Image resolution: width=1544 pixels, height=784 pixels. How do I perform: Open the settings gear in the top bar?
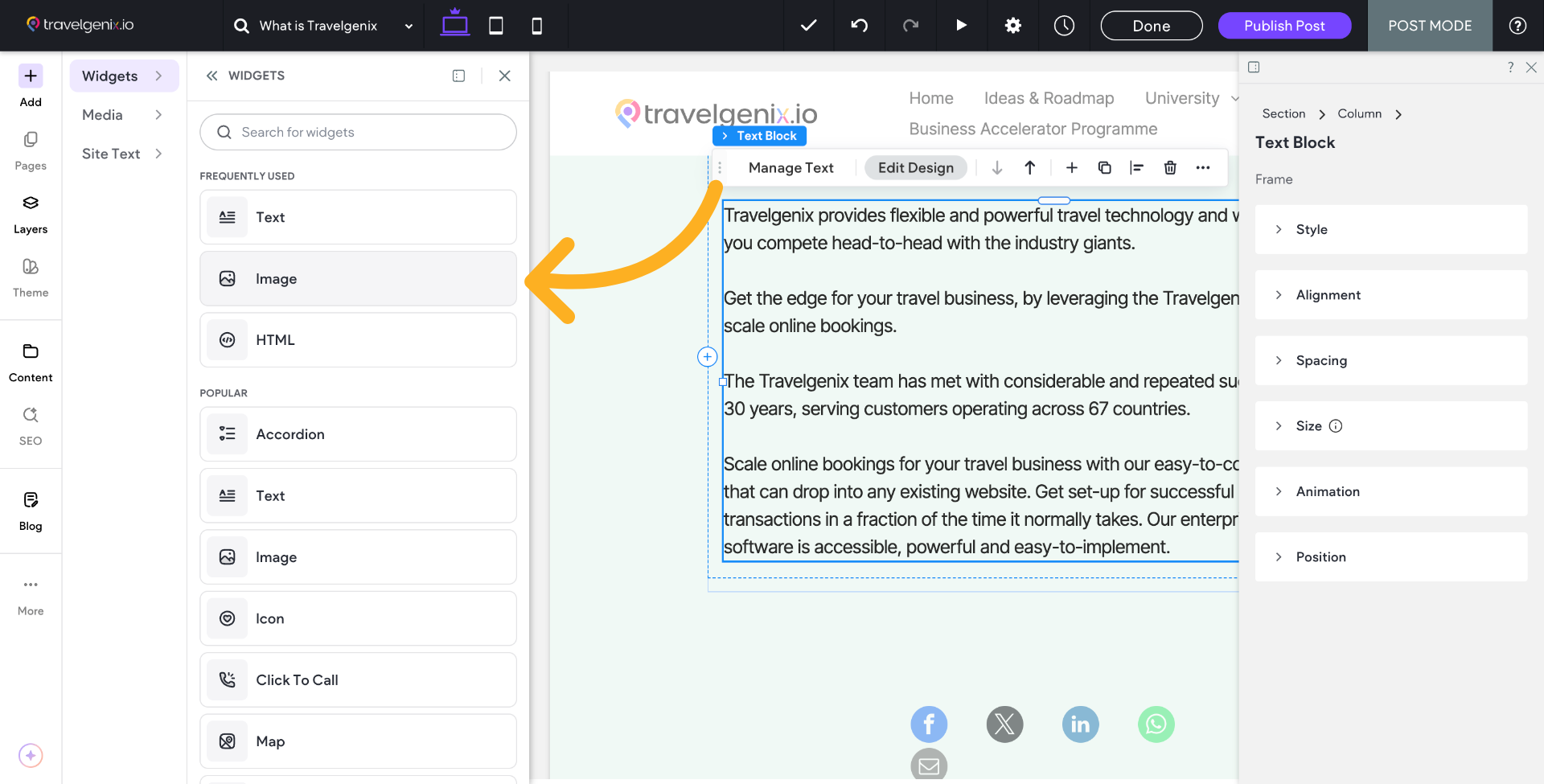[x=1012, y=25]
